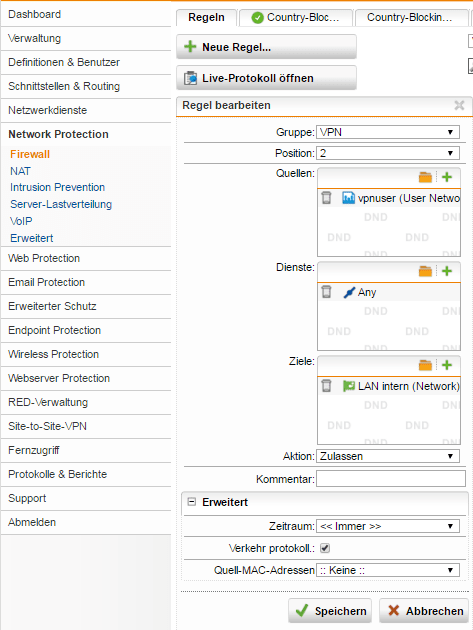Click green plus icon in Dienste box

(447, 271)
